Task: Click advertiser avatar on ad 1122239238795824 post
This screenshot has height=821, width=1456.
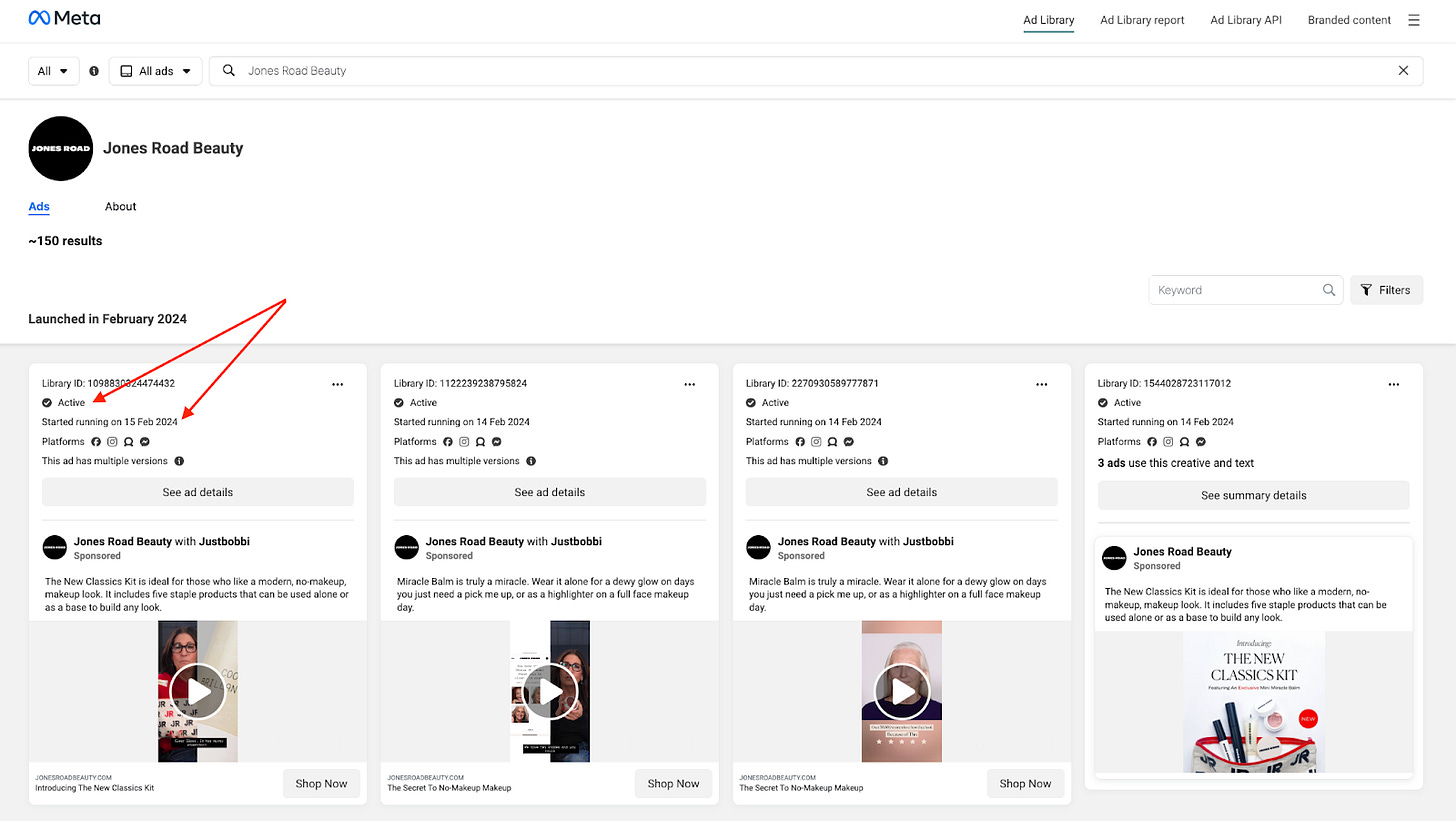Action: point(406,547)
